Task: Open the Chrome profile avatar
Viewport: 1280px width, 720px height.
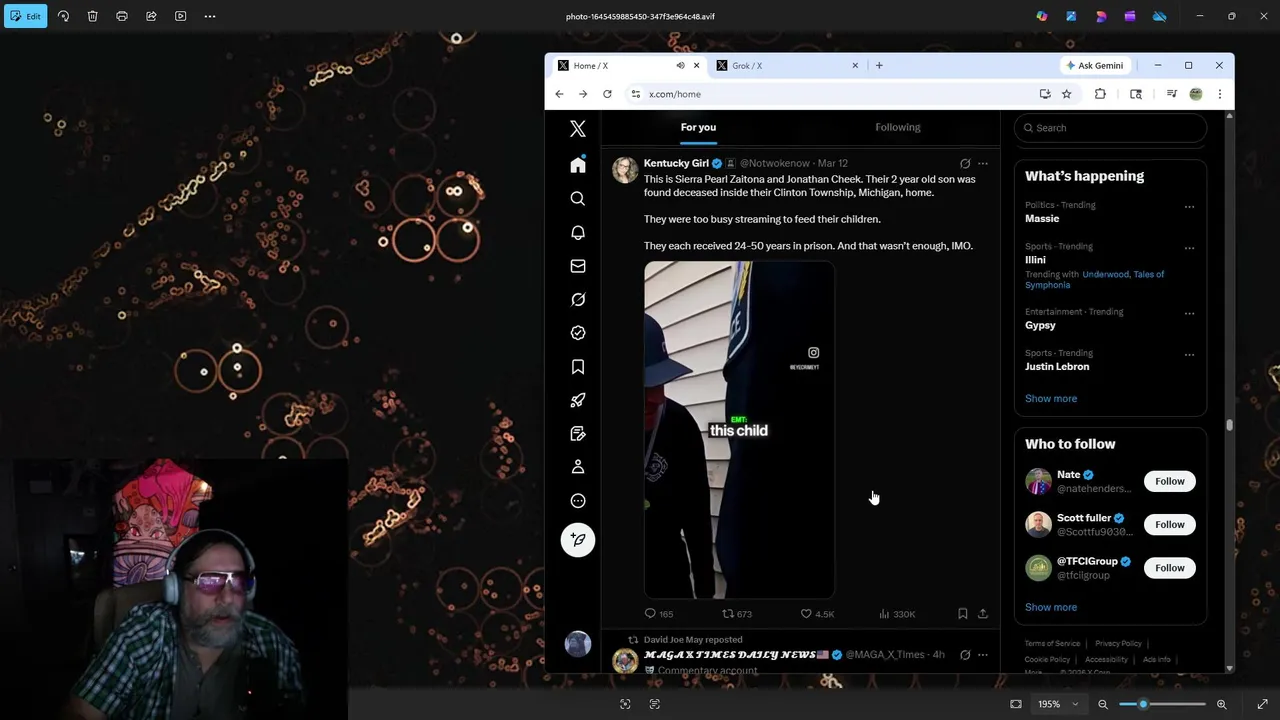Action: (x=1196, y=94)
